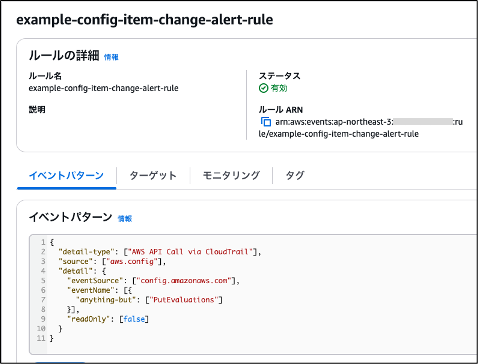Open the 情報 link beside the イベントパターン heading

coord(125,219)
